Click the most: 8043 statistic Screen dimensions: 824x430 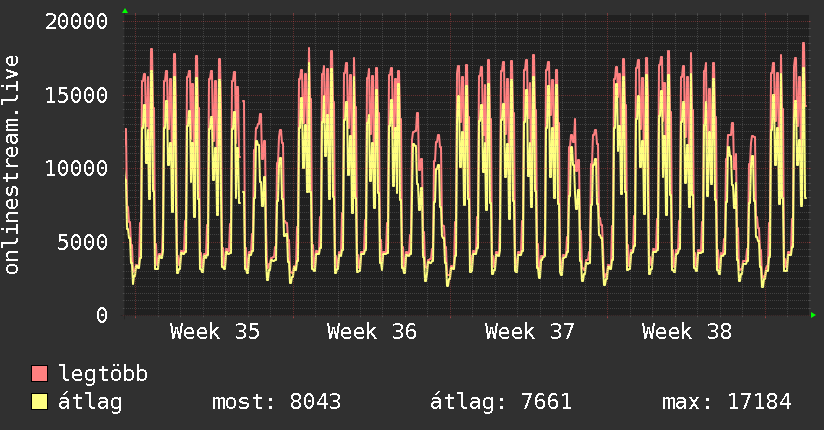pos(277,402)
